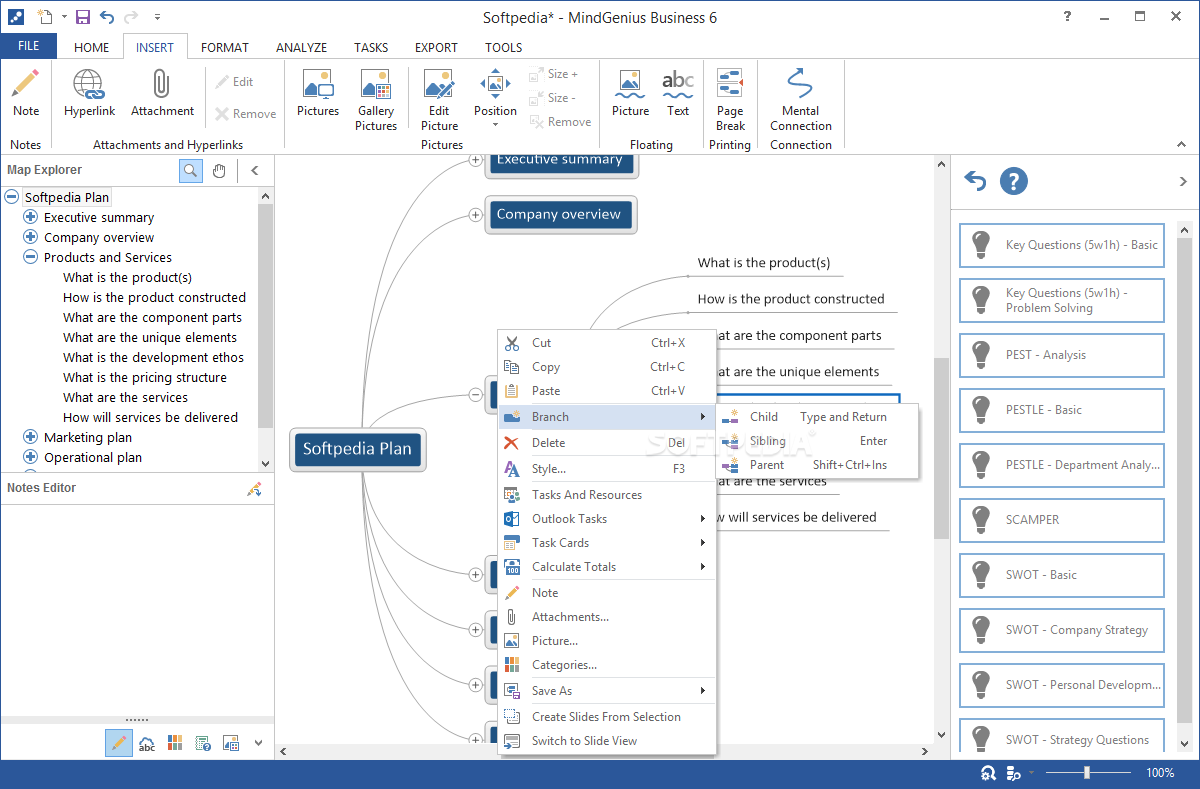Open the ANALYZE ribbon tab
The image size is (1200, 789).
pyautogui.click(x=301, y=47)
